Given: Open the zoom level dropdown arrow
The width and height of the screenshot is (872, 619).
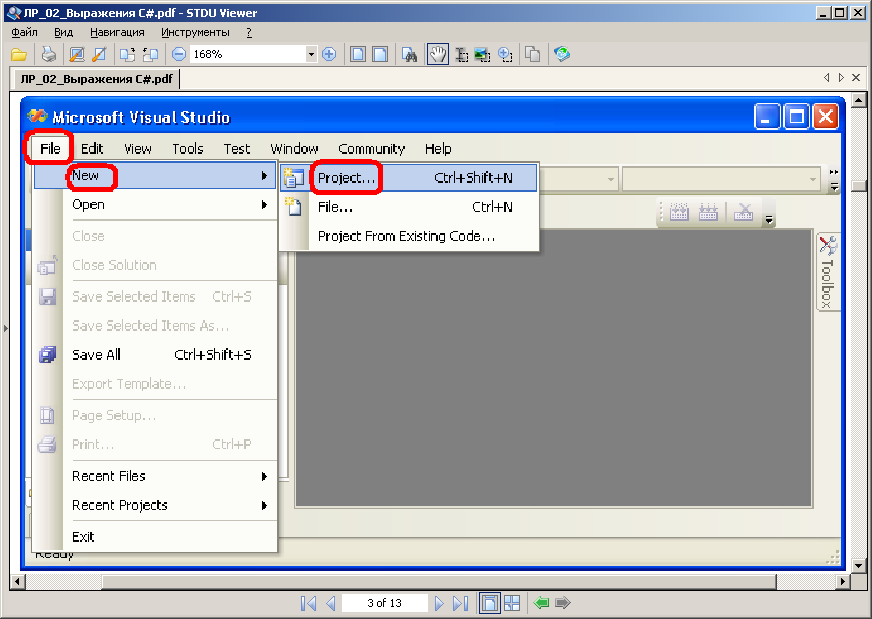Looking at the screenshot, I should 311,55.
